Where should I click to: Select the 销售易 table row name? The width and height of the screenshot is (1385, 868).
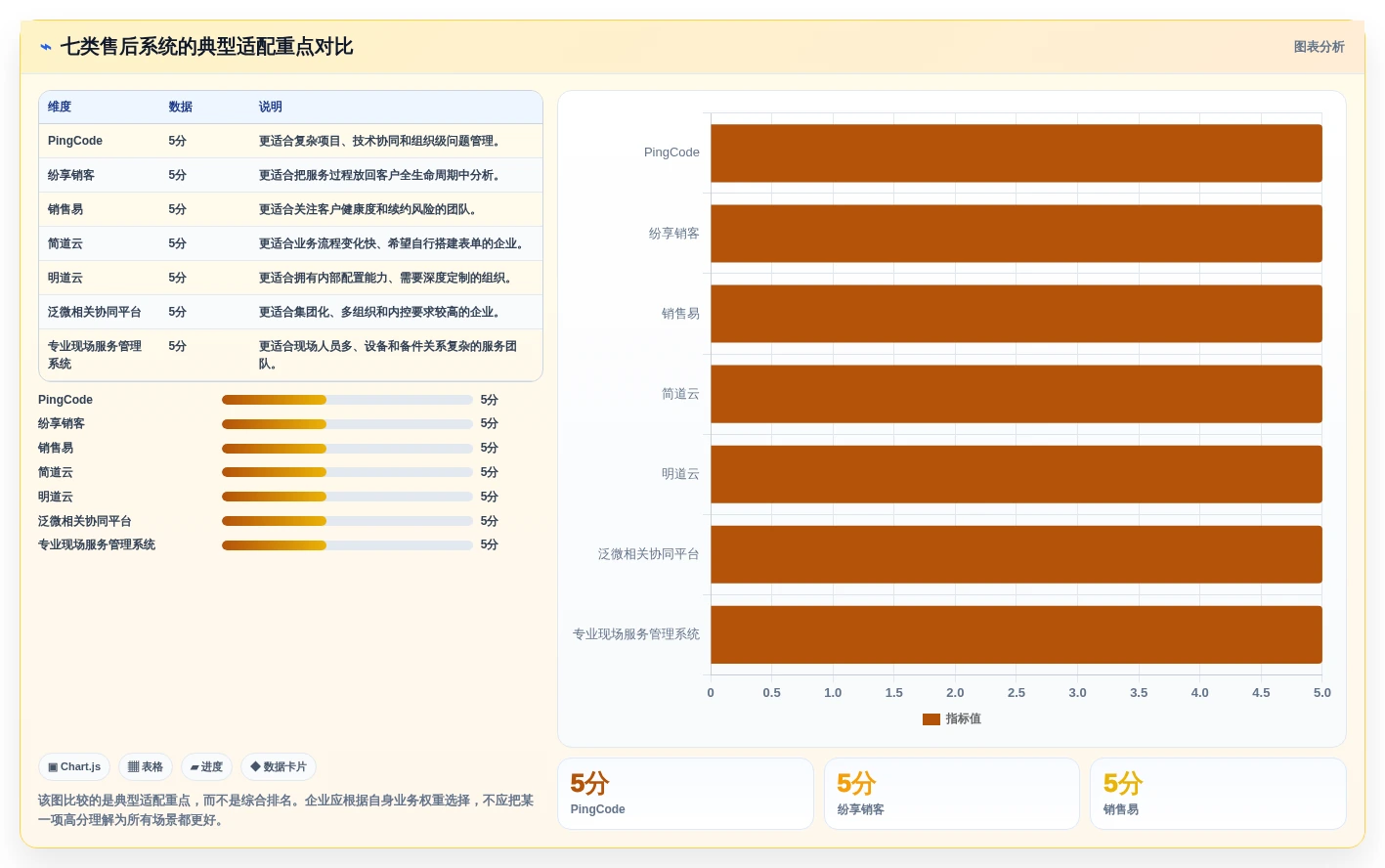click(65, 209)
